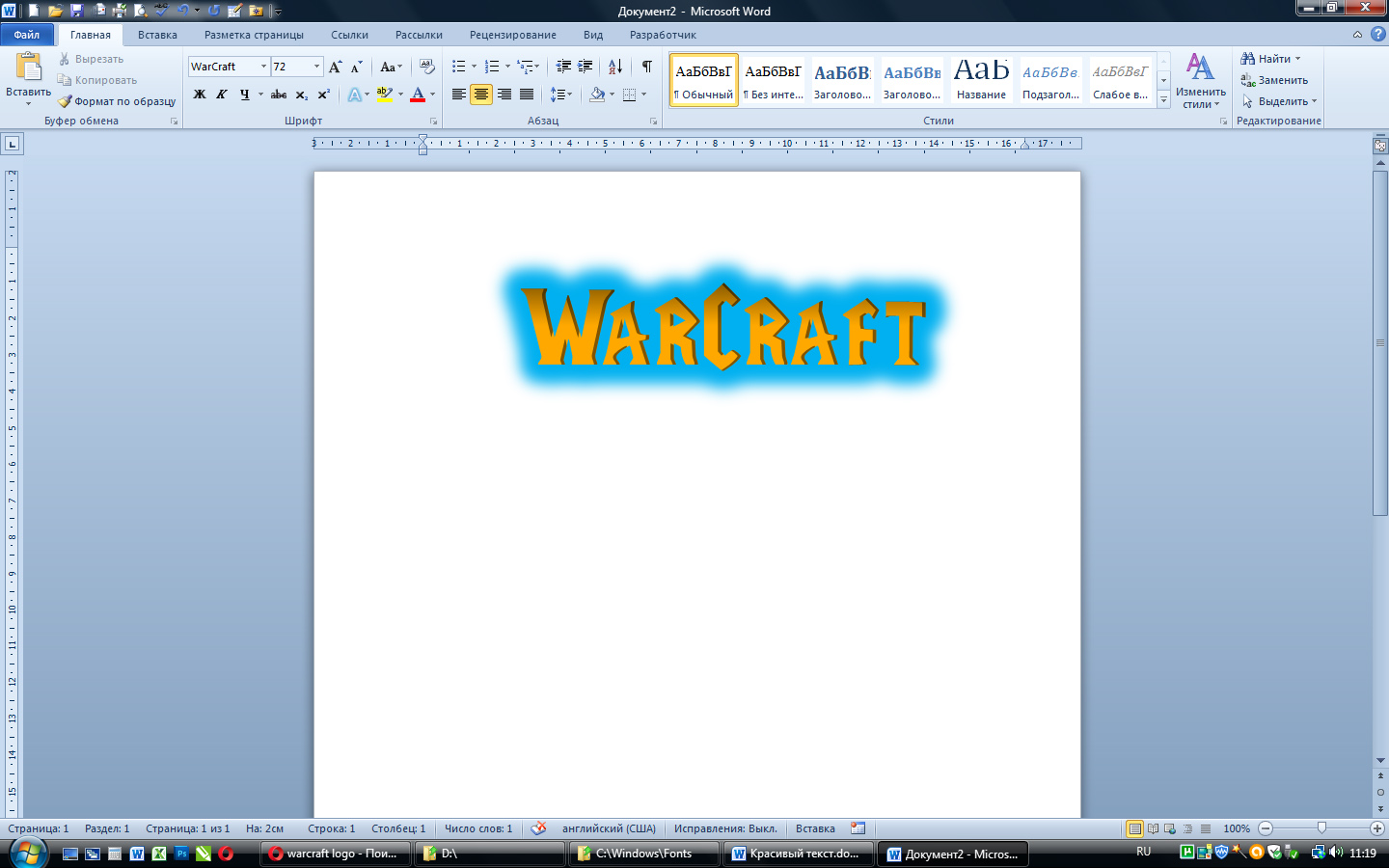
Task: Expand the highlight color dropdown arrow
Action: click(x=400, y=95)
